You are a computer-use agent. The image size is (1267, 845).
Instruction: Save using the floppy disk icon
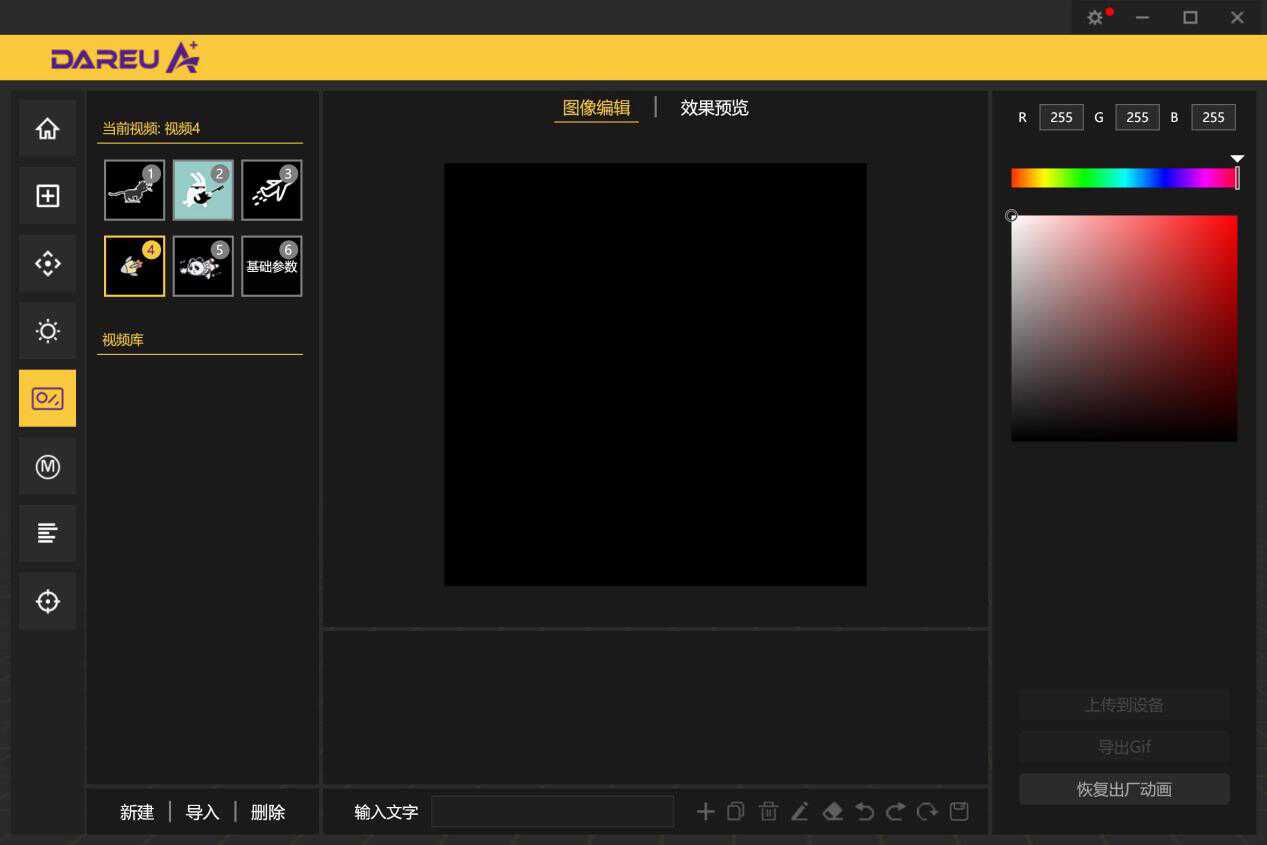click(x=959, y=812)
